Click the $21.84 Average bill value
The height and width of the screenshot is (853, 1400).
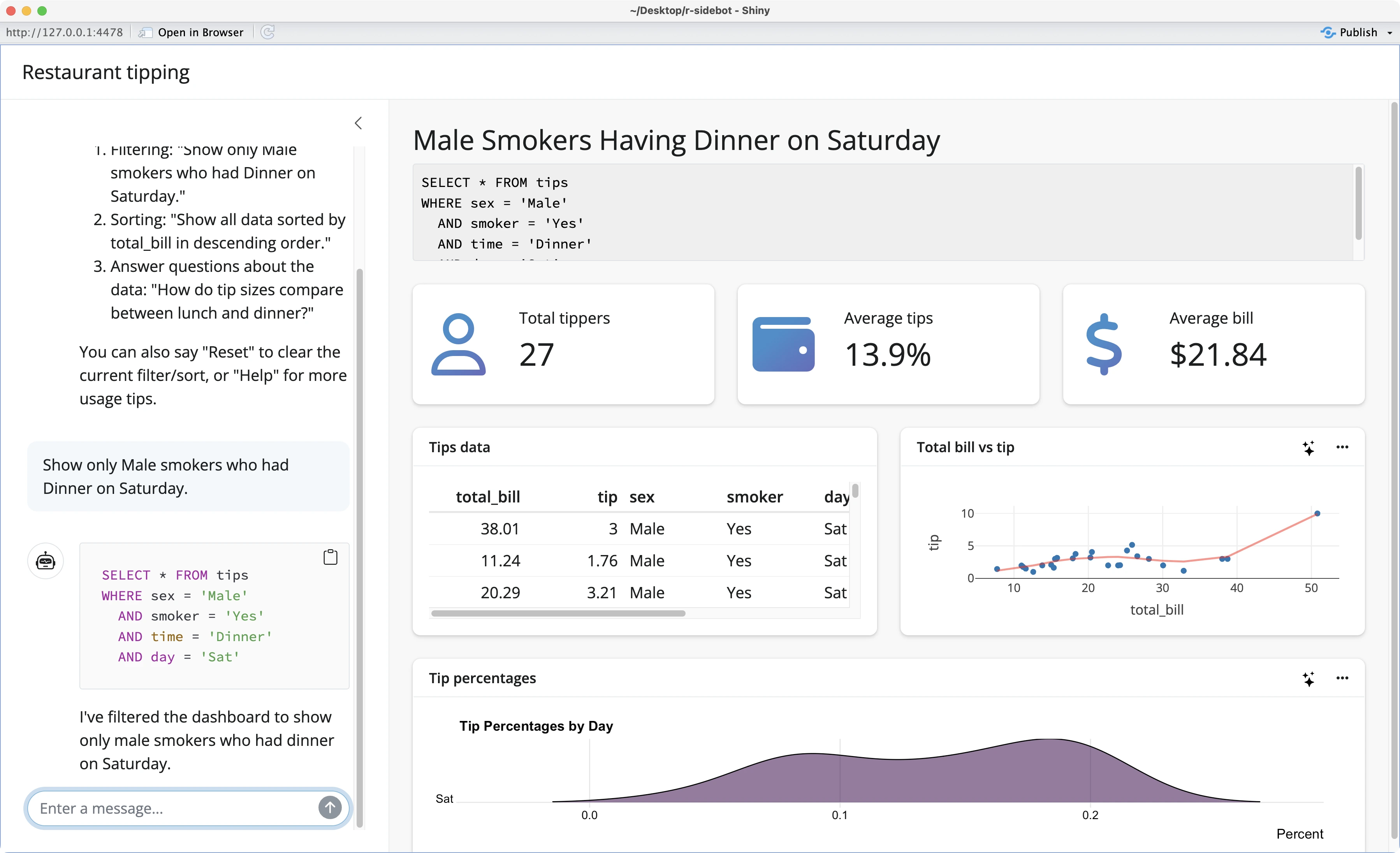pos(1218,354)
